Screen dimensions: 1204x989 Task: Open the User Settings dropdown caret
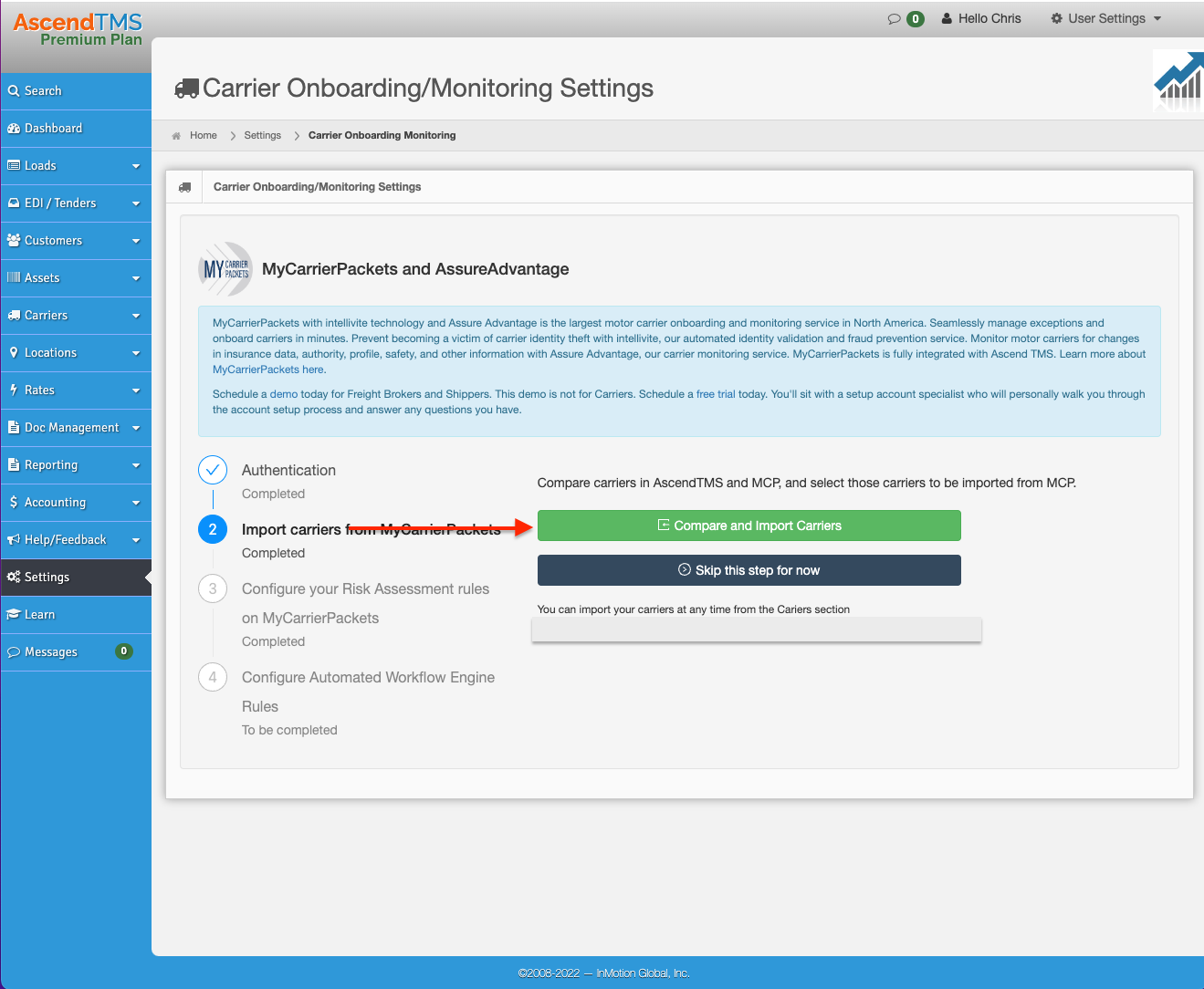click(x=1157, y=19)
